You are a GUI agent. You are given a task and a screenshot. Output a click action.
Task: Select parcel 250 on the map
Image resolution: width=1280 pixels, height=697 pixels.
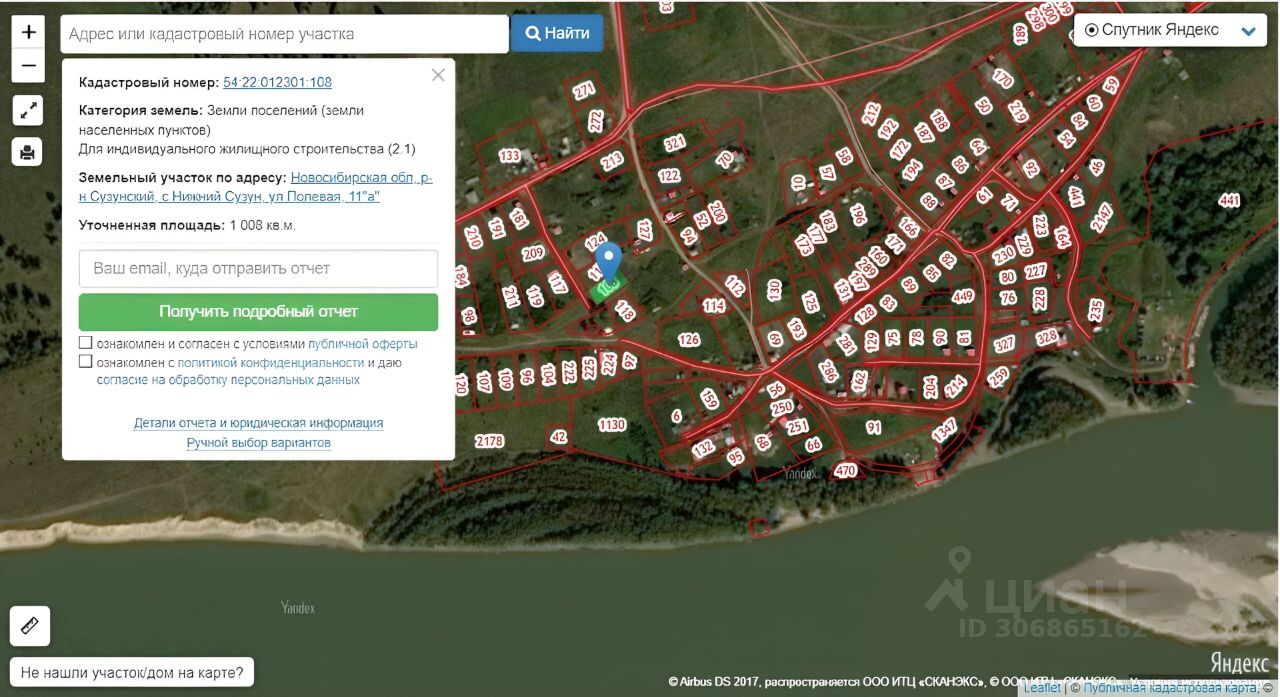click(x=782, y=407)
